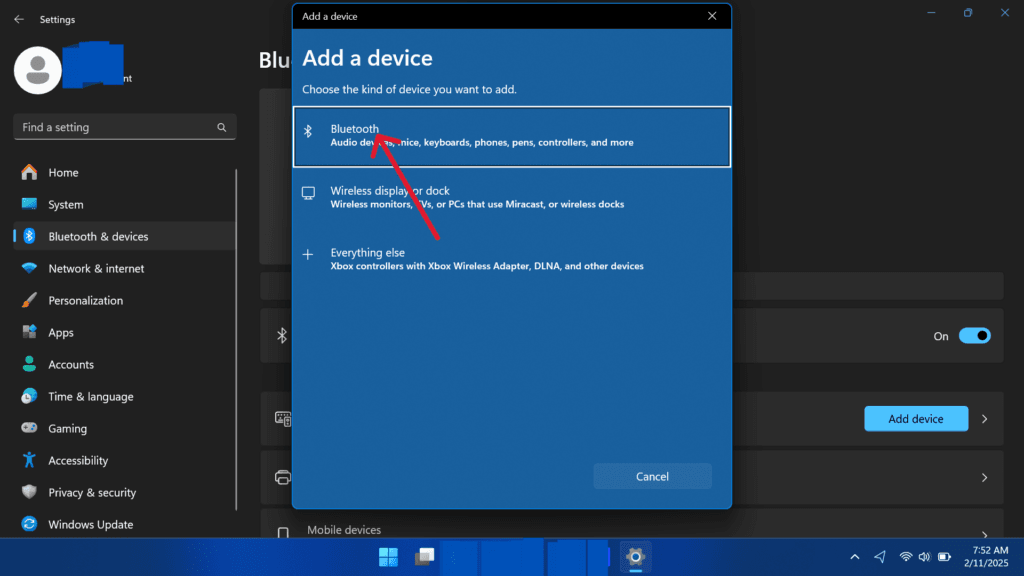Click the location arrow tray icon

(880, 557)
